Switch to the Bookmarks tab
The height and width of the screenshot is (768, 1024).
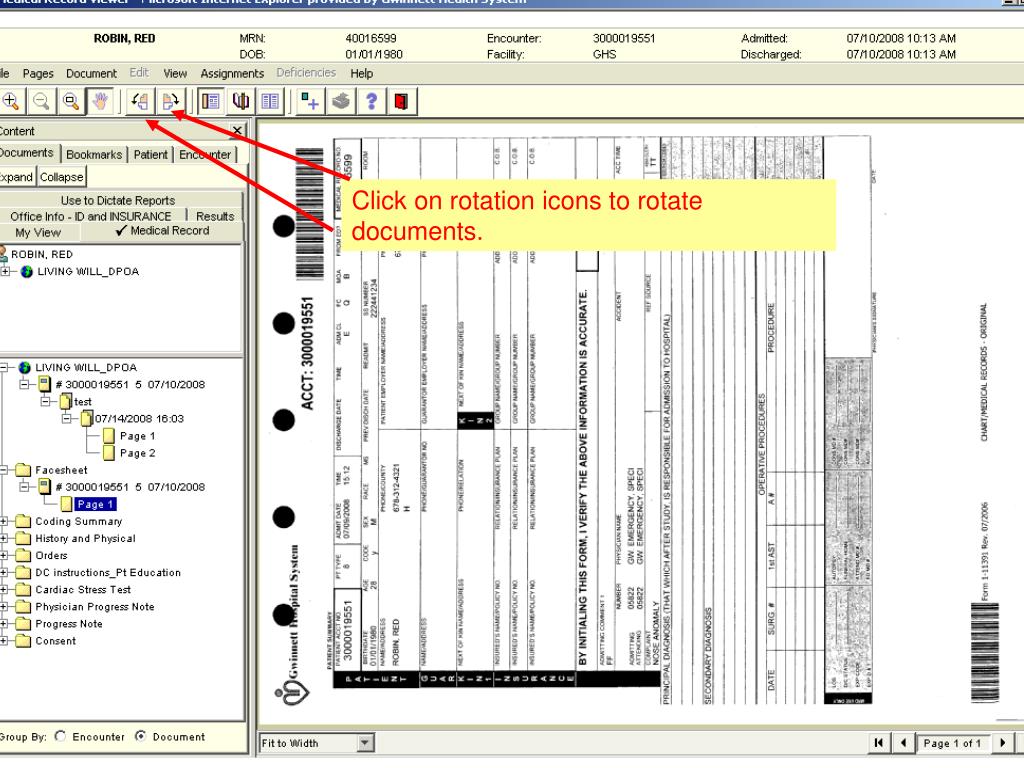point(94,155)
